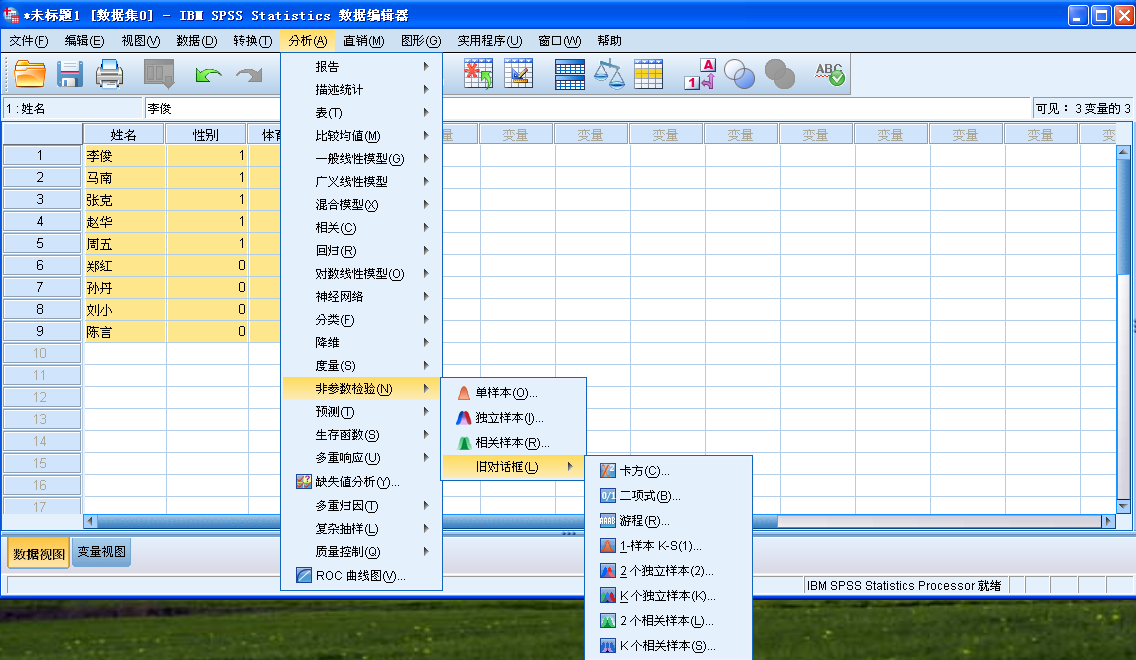Open the 文件(F) menu
The image size is (1136, 660).
28,41
